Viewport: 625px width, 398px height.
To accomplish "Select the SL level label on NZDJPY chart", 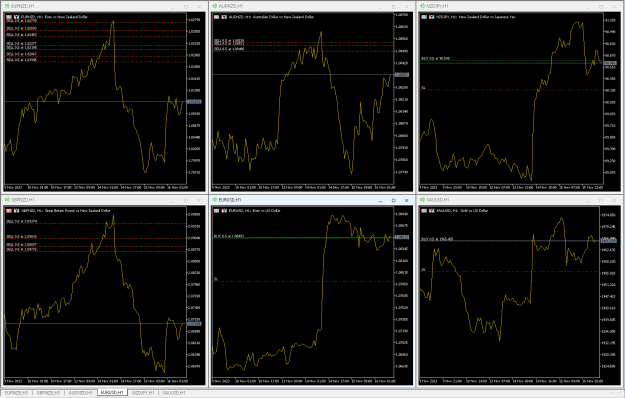I will (423, 88).
